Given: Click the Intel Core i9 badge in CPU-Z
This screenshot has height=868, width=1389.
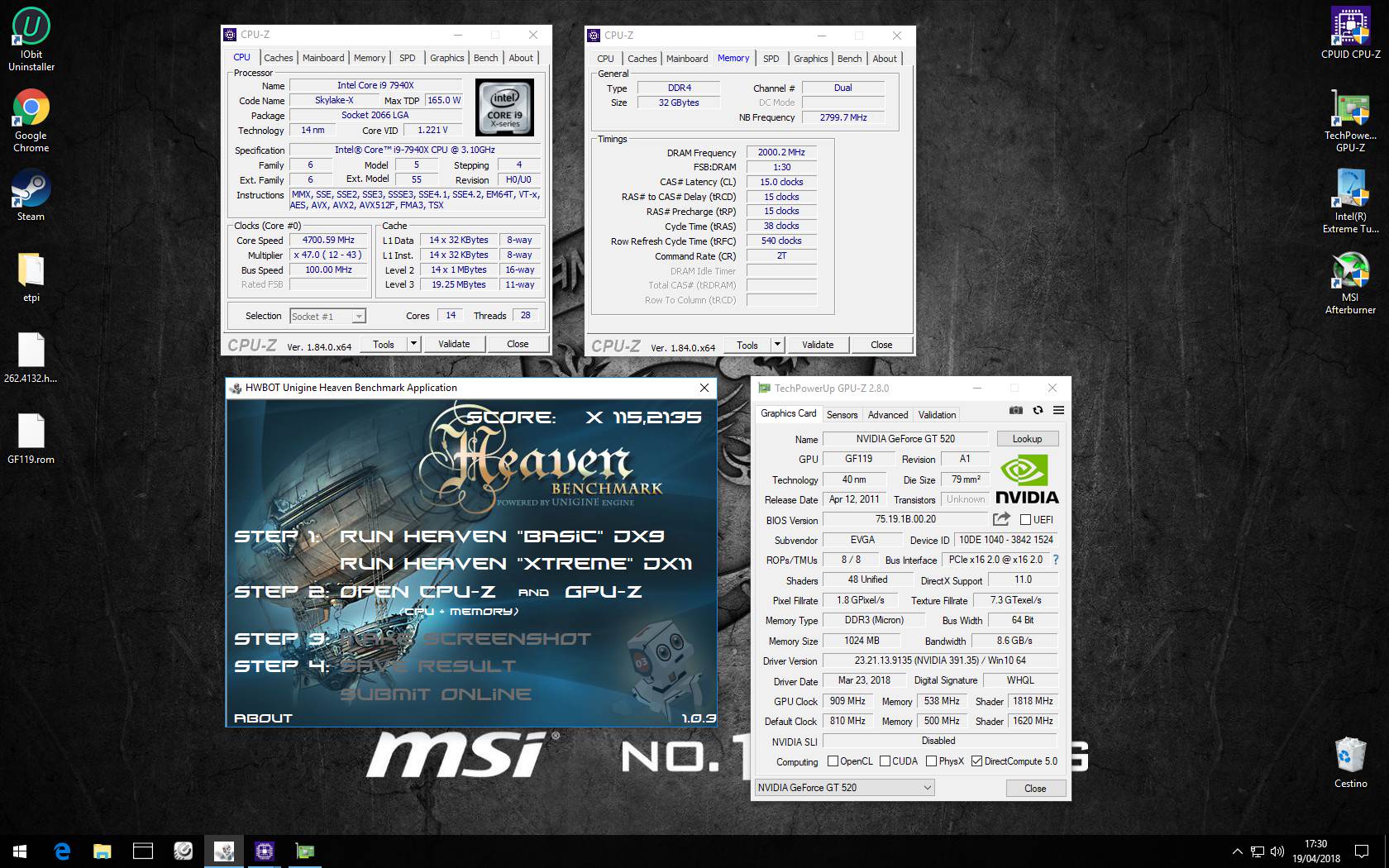Looking at the screenshot, I should coord(504,107).
